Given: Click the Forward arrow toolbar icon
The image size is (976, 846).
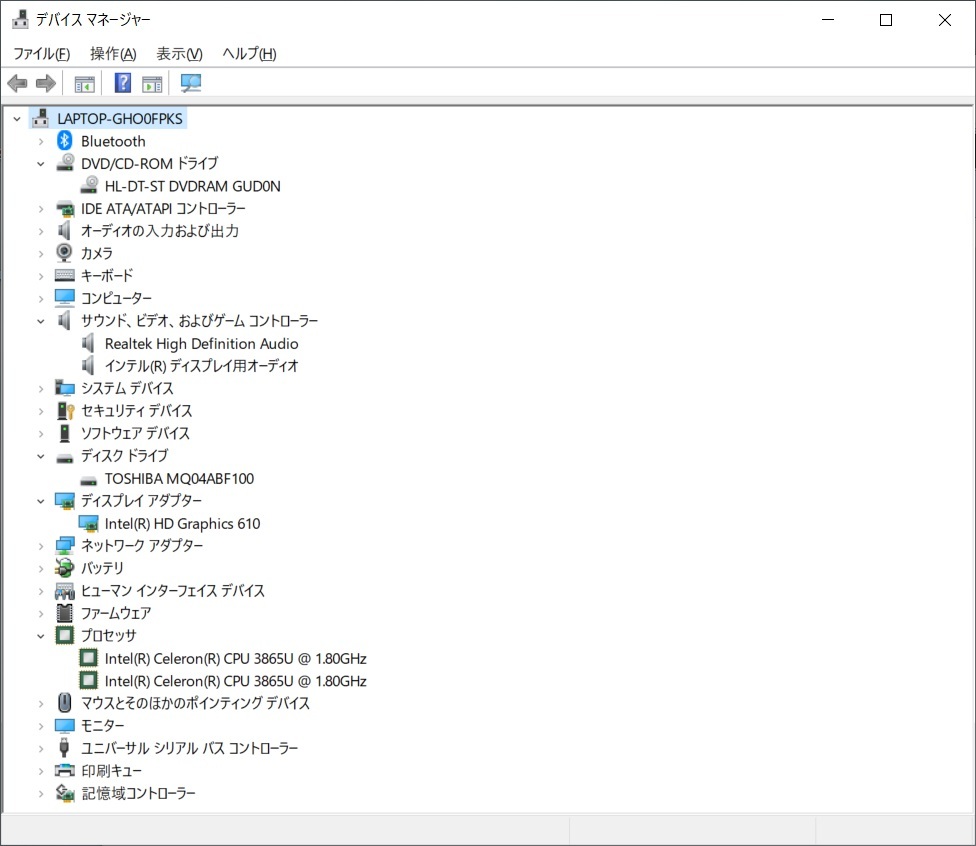Looking at the screenshot, I should (x=45, y=83).
